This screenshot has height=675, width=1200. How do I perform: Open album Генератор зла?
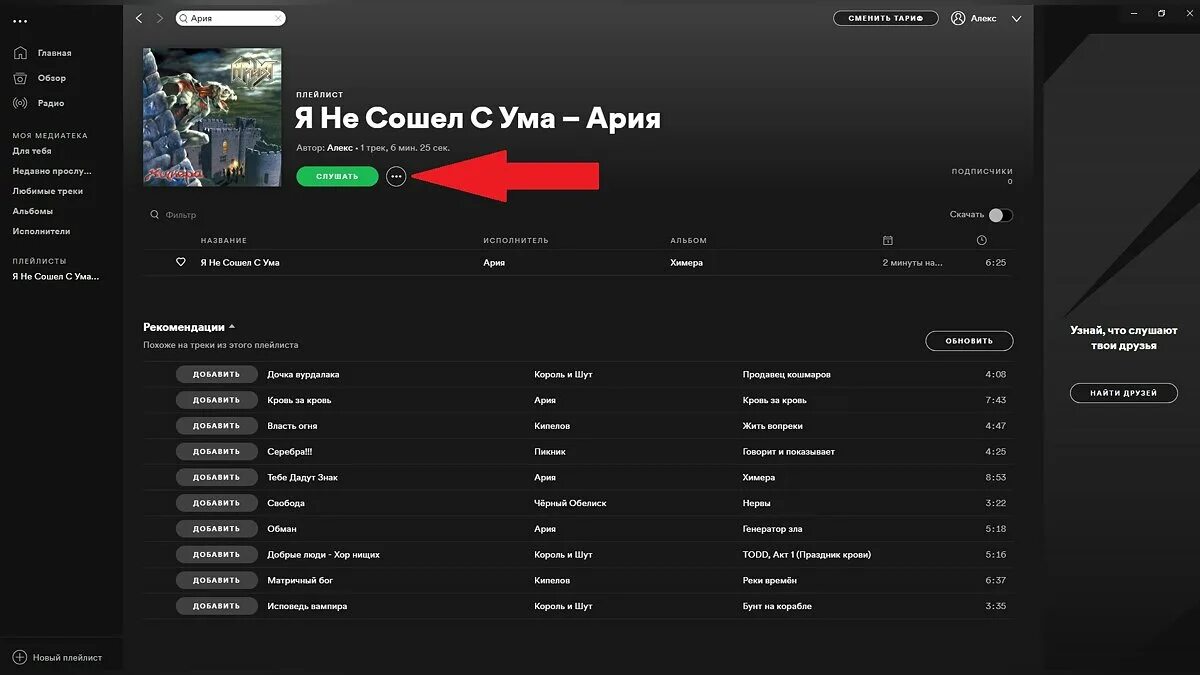click(773, 529)
